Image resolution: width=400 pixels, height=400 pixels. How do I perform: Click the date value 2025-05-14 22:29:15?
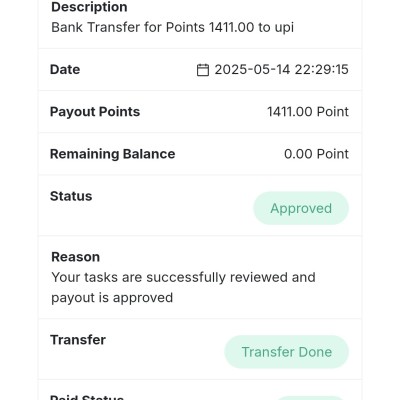pyautogui.click(x=281, y=70)
